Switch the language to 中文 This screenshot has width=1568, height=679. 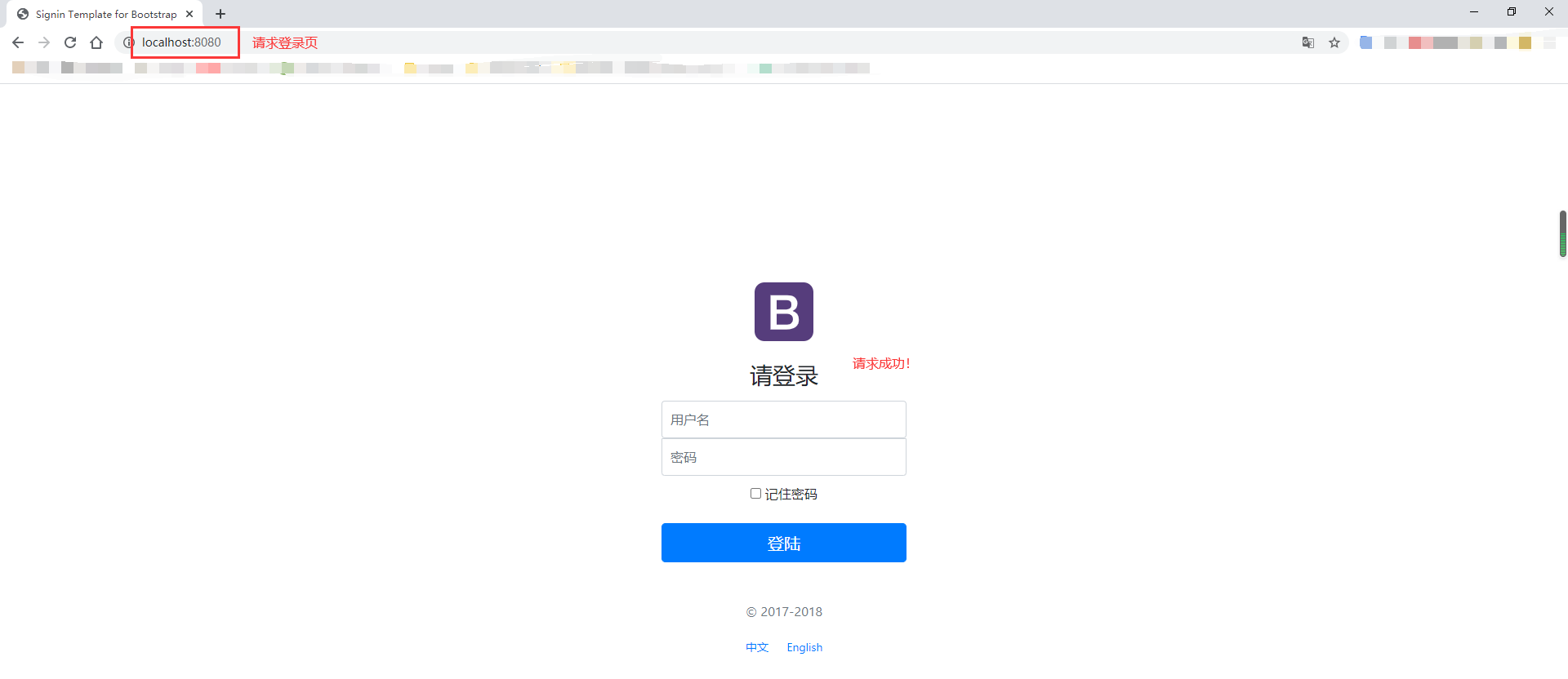pyautogui.click(x=757, y=647)
